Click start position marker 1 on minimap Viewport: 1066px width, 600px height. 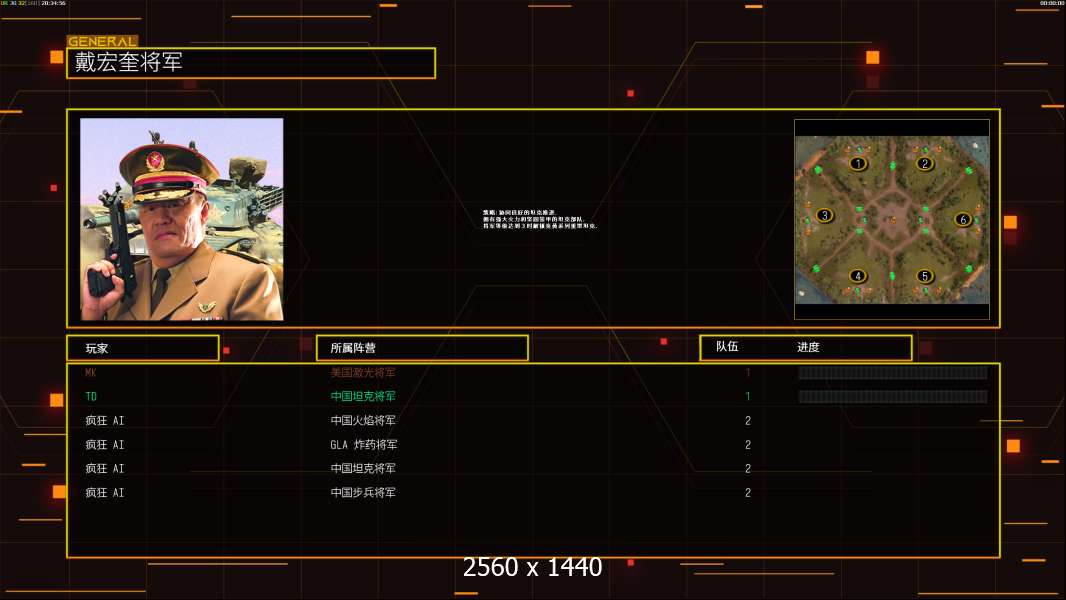[858, 164]
